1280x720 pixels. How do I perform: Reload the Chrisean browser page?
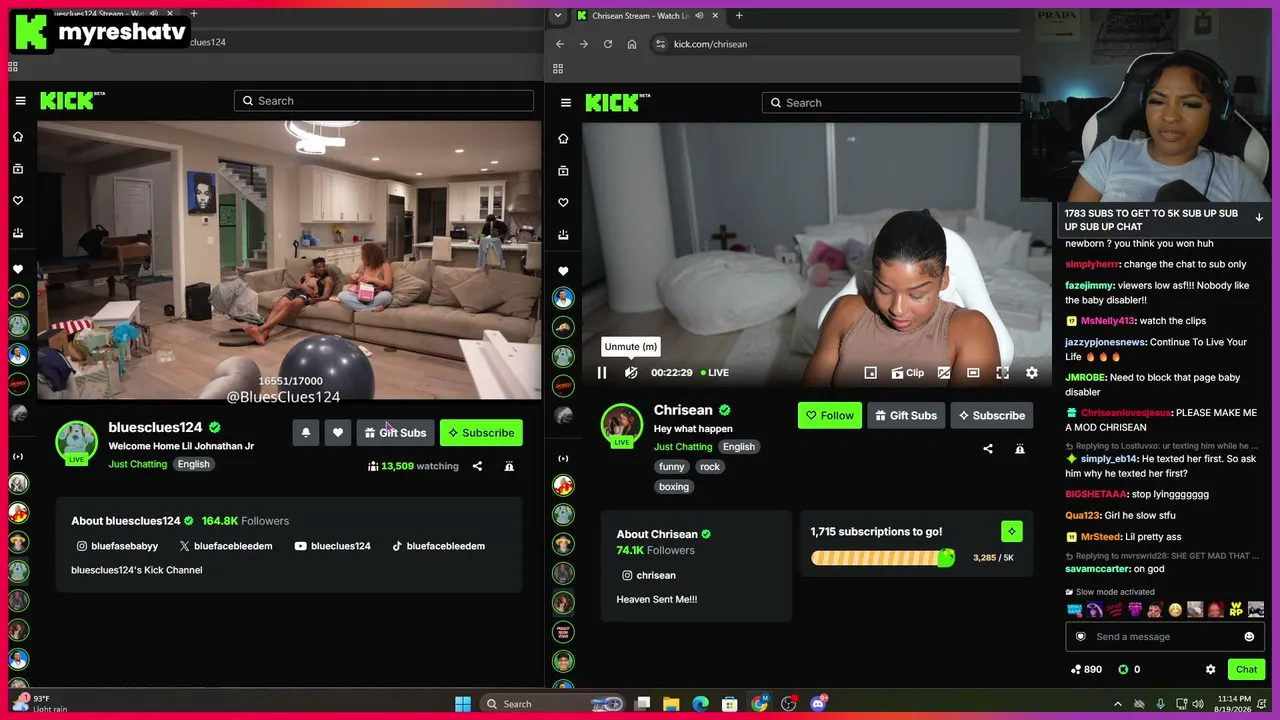(x=608, y=44)
